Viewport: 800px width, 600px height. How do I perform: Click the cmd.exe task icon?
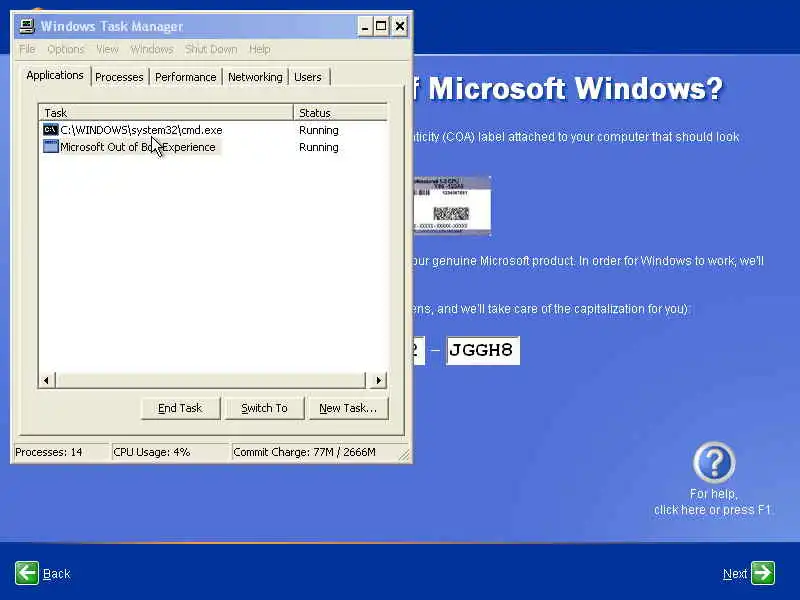tap(51, 130)
